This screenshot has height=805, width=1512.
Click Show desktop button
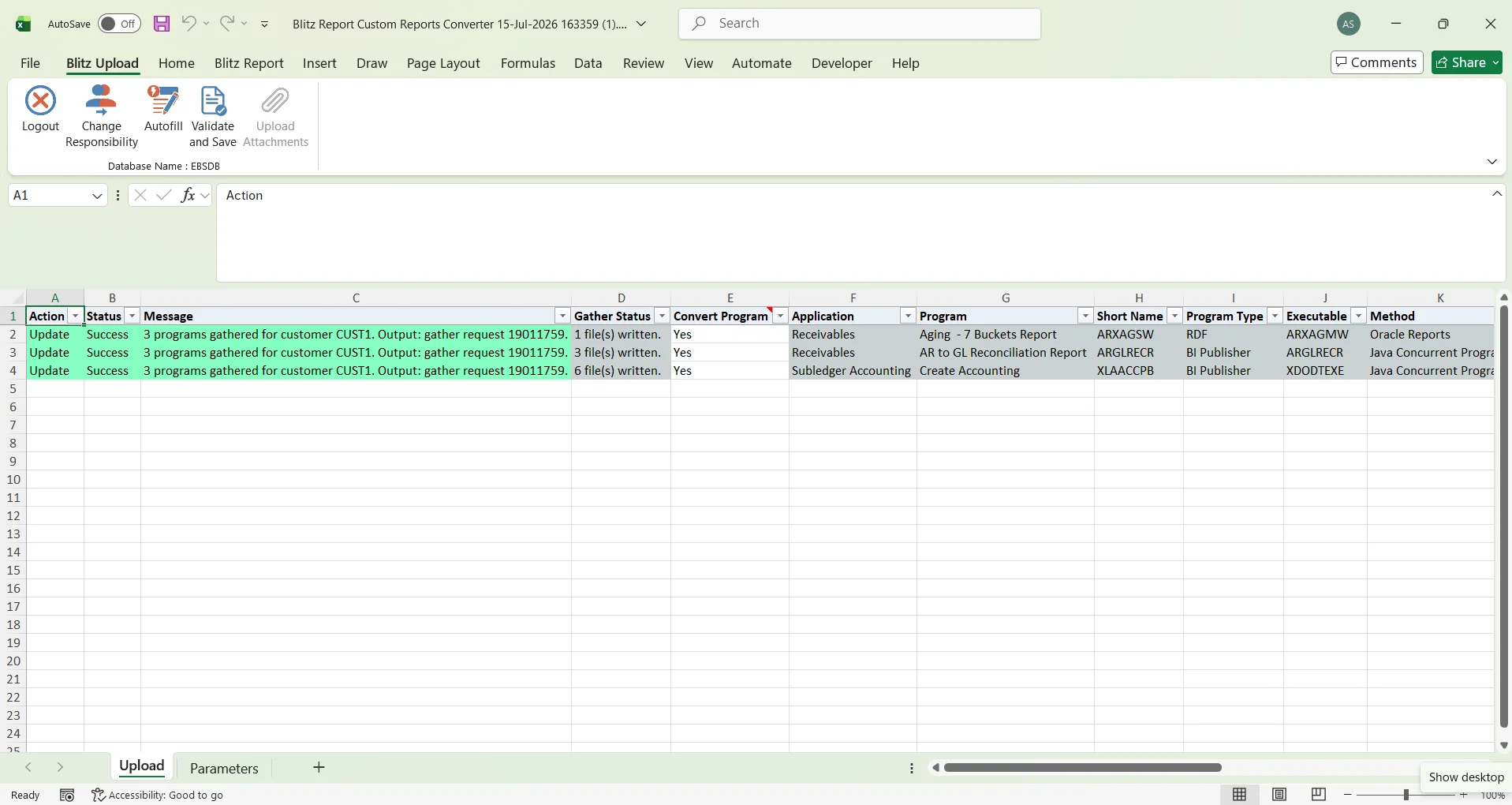(x=1466, y=777)
